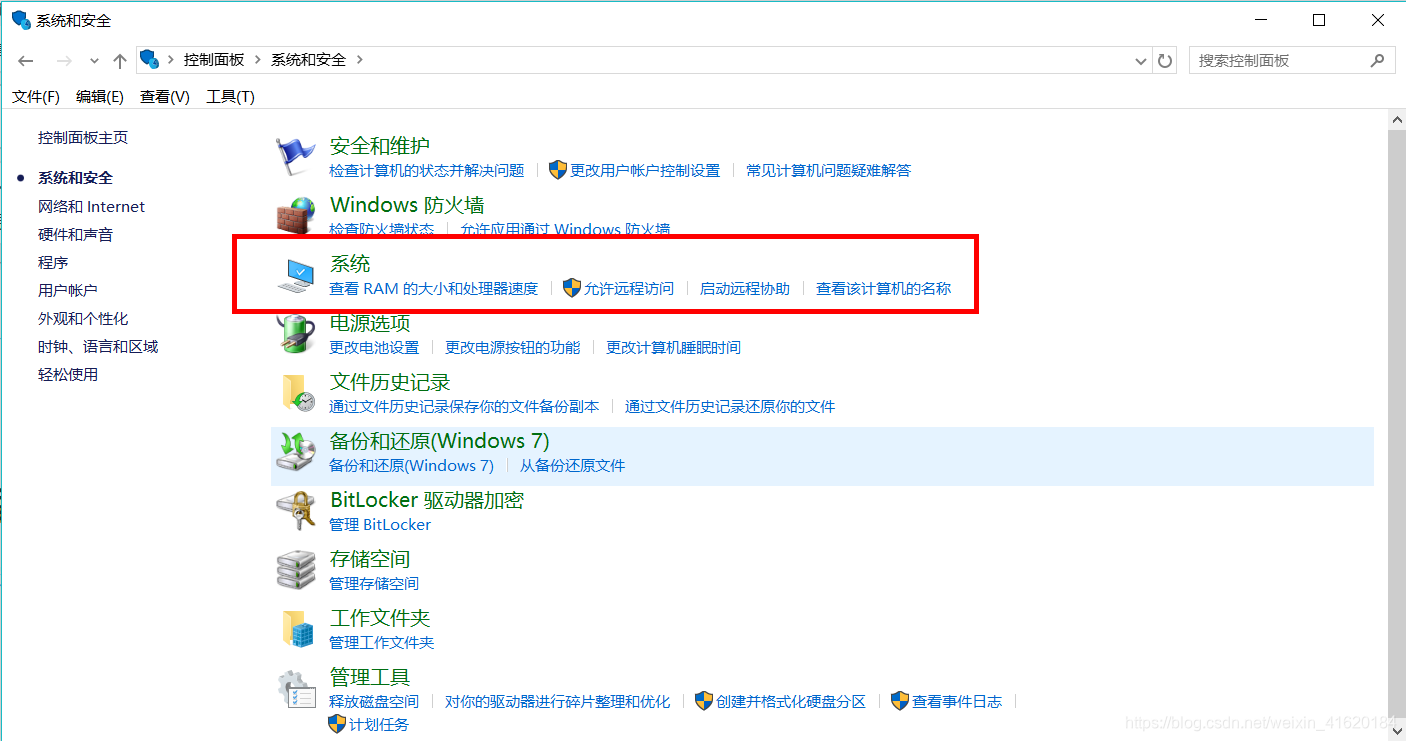Viewport: 1406px width, 741px height.
Task: Expand chevron after 控制面板 breadcrumb
Action: 258,60
